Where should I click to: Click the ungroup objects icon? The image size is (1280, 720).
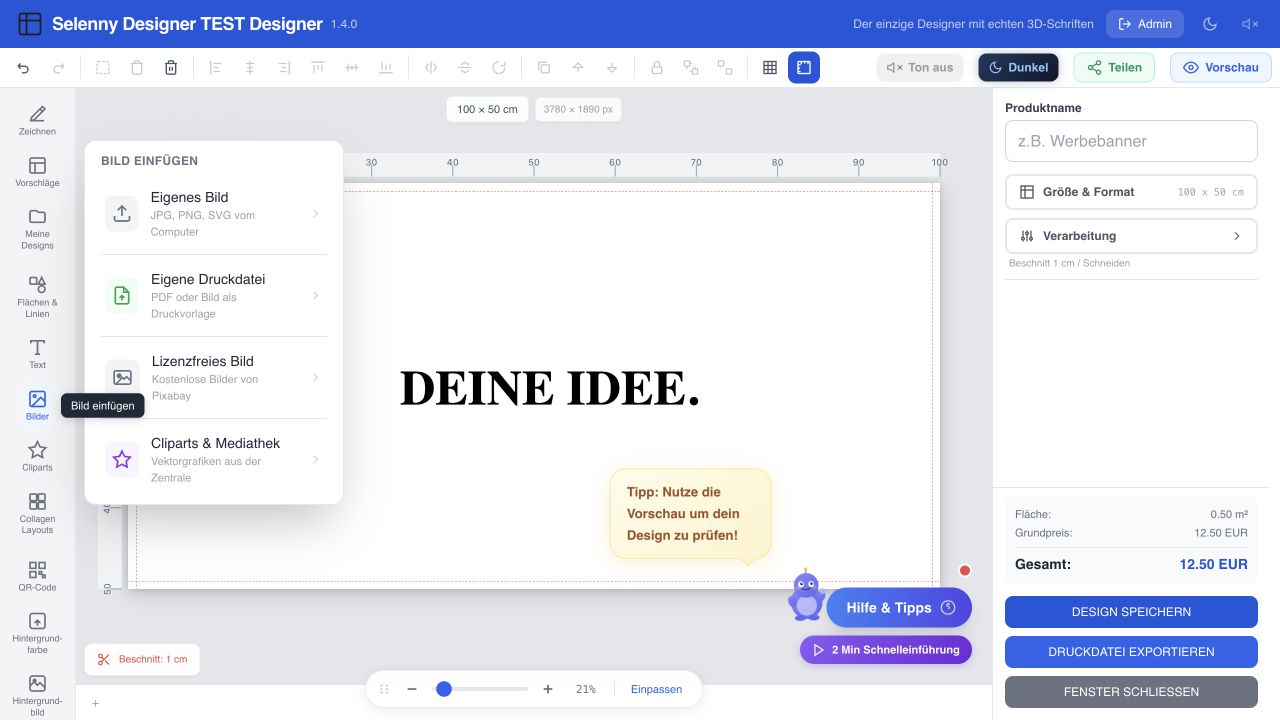[725, 68]
